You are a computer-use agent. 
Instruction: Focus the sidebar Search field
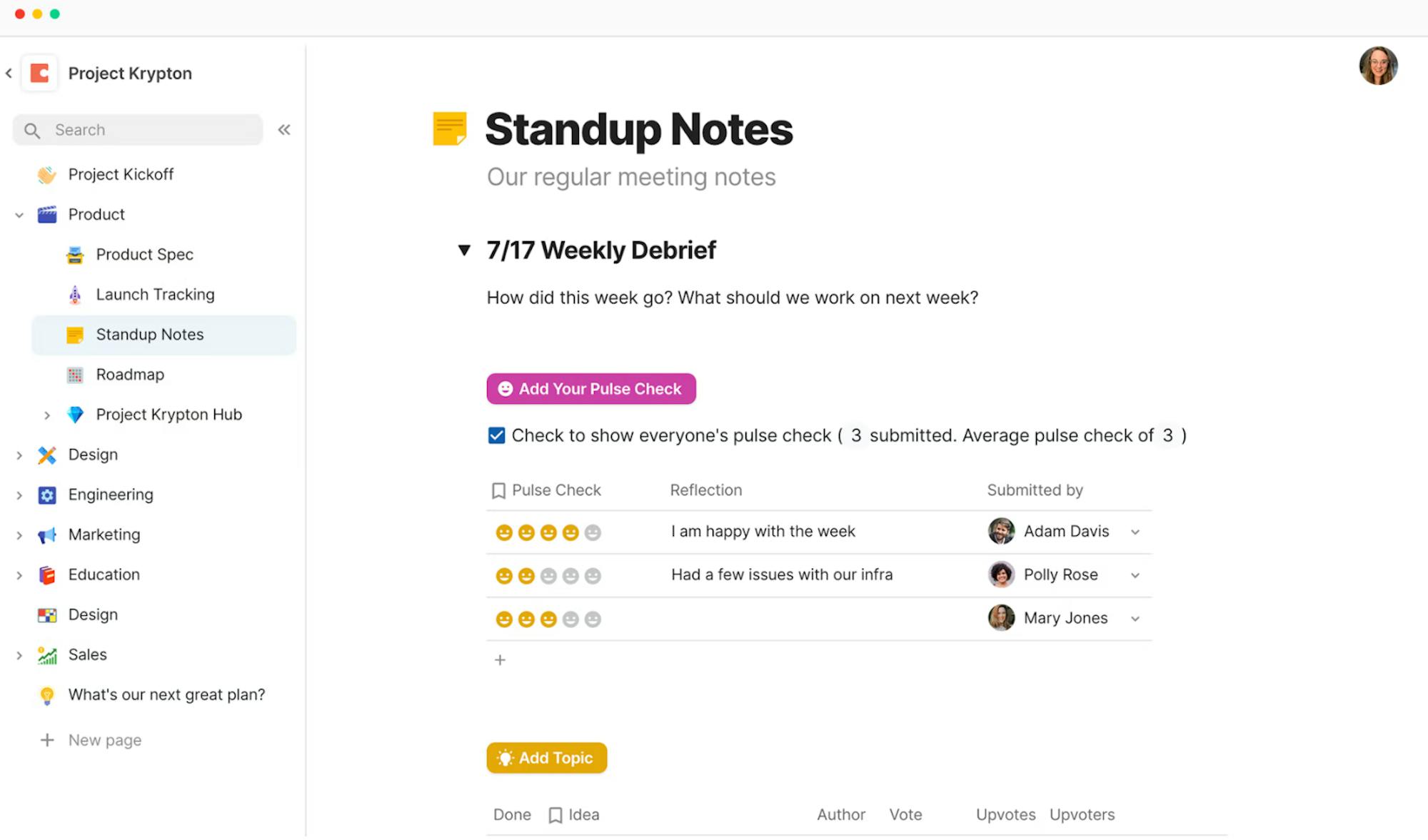click(138, 130)
